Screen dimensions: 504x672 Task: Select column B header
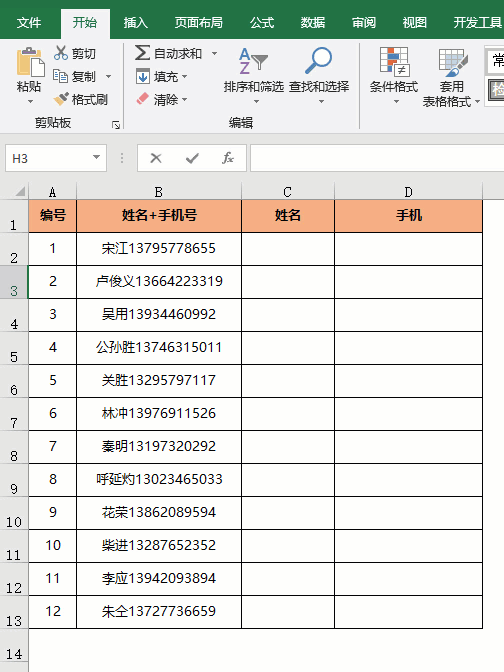(x=159, y=192)
